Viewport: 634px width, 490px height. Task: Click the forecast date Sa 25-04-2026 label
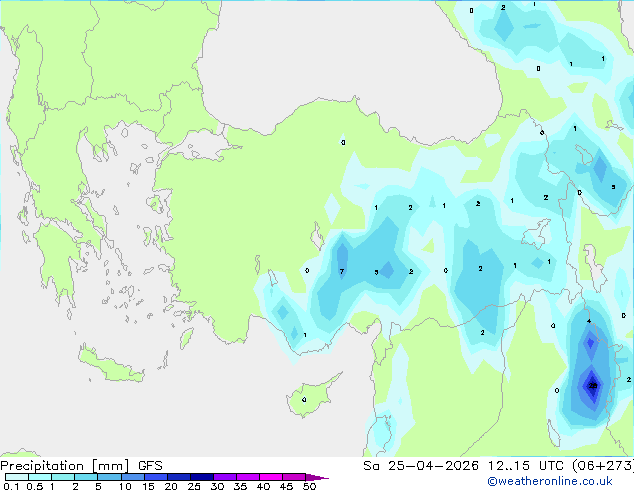click(421, 466)
